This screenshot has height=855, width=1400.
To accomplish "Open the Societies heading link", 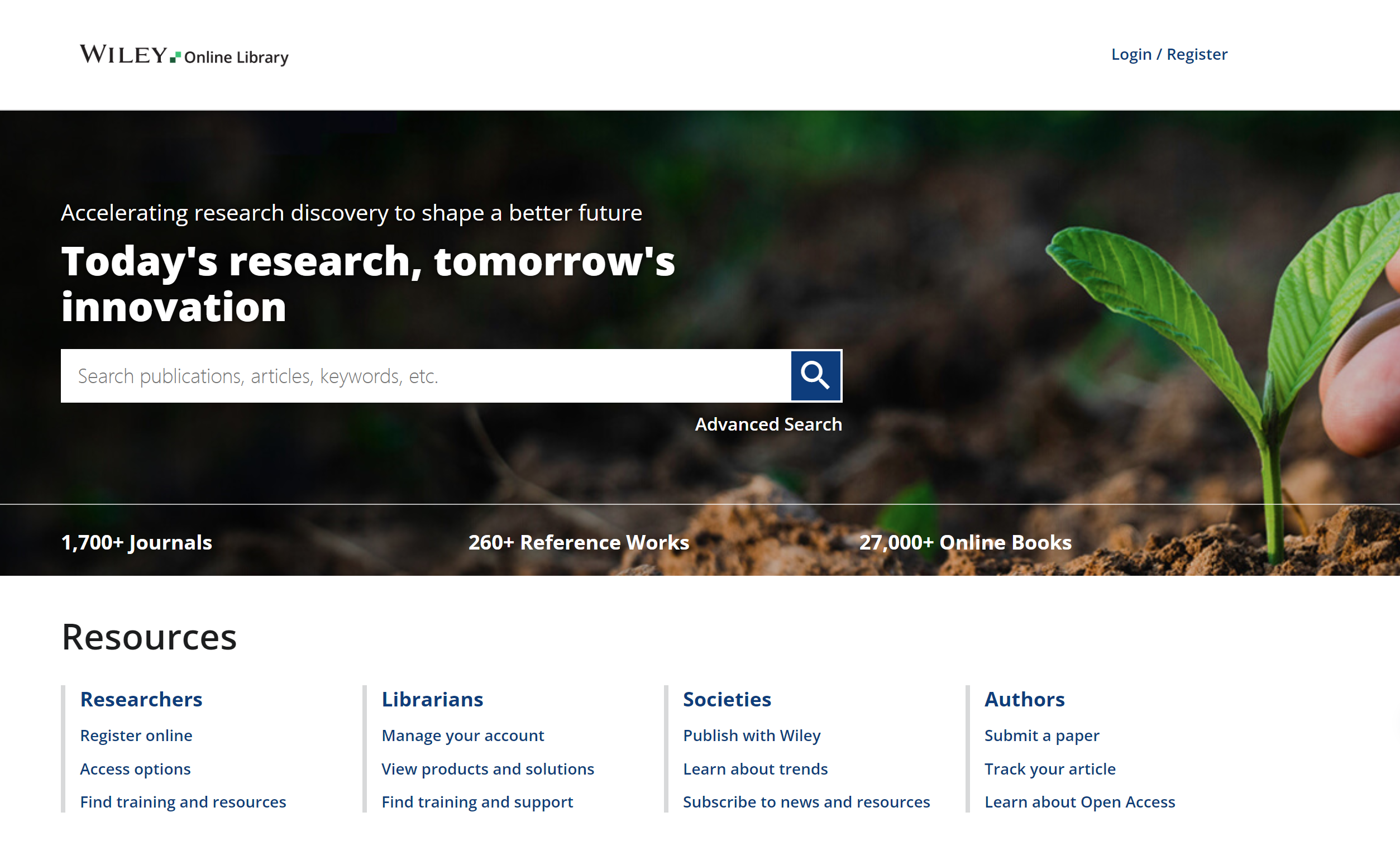I will 727,699.
